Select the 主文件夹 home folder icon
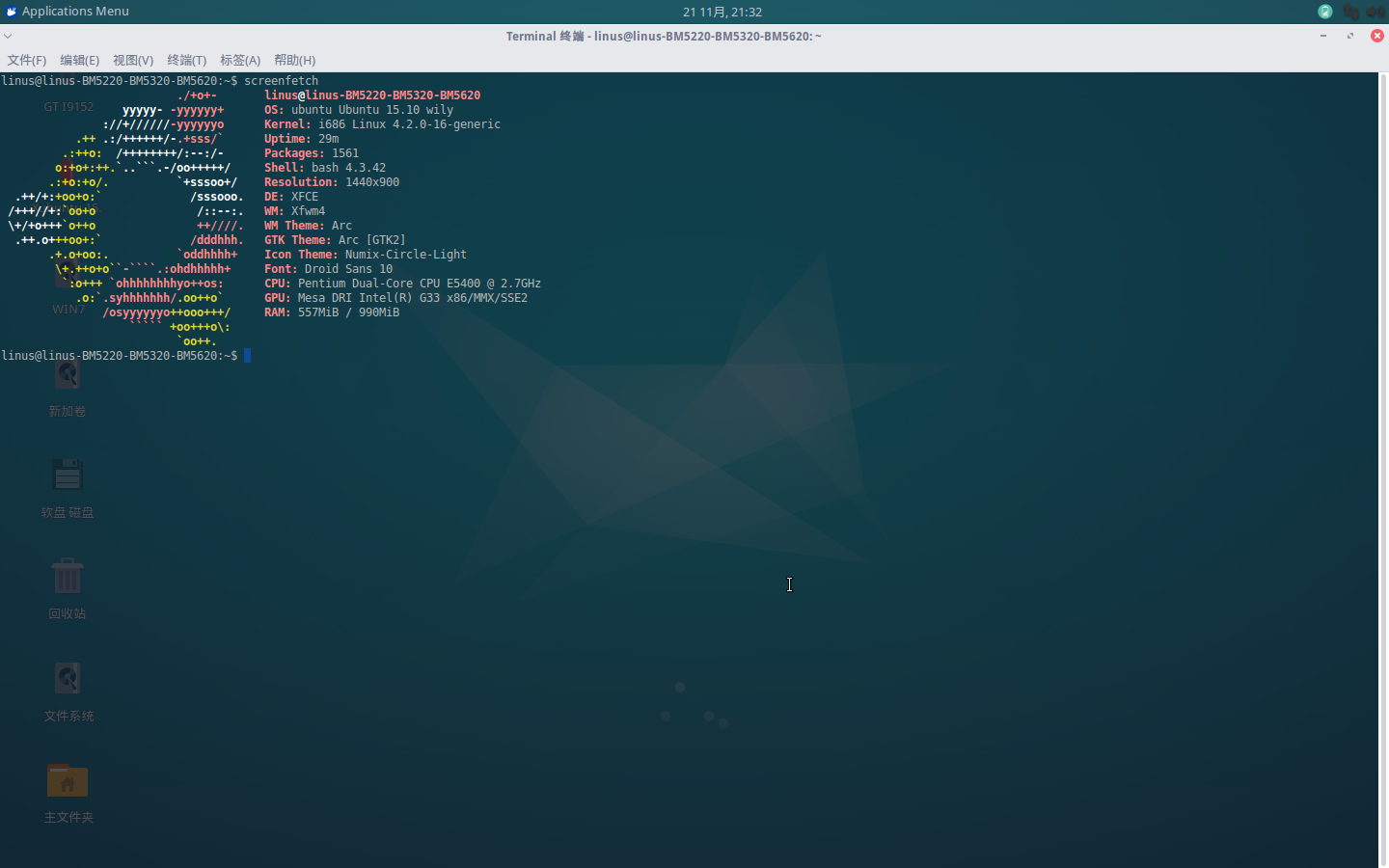This screenshot has height=868, width=1389. 68,780
